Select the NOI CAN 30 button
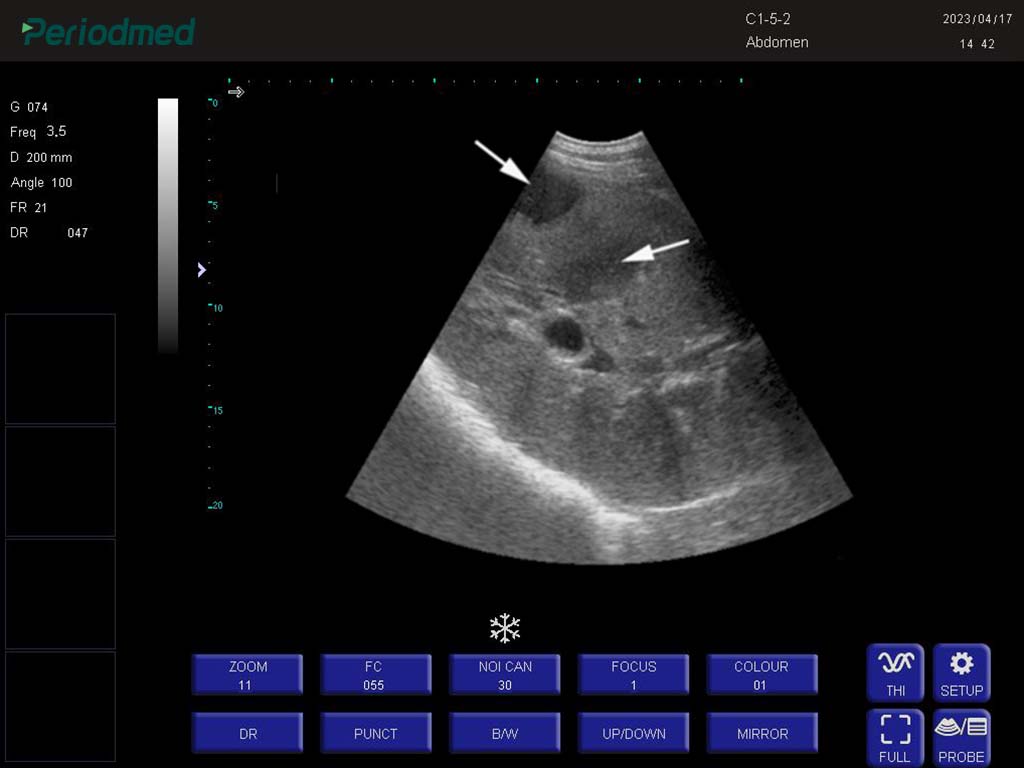 click(x=505, y=675)
